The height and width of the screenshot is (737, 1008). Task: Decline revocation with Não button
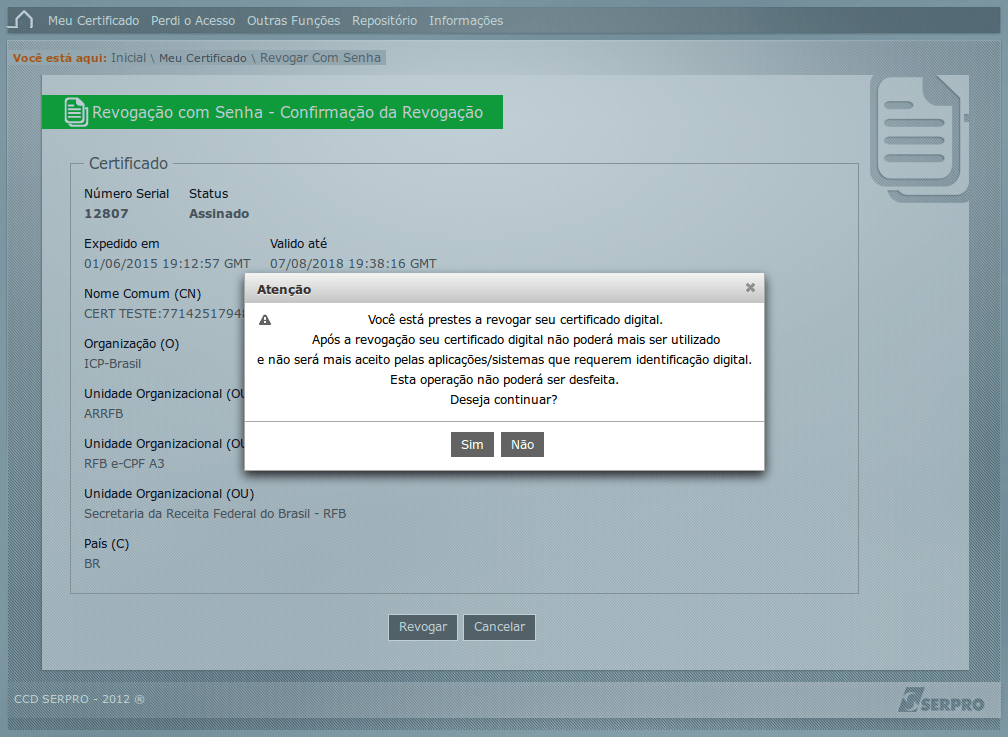click(522, 444)
